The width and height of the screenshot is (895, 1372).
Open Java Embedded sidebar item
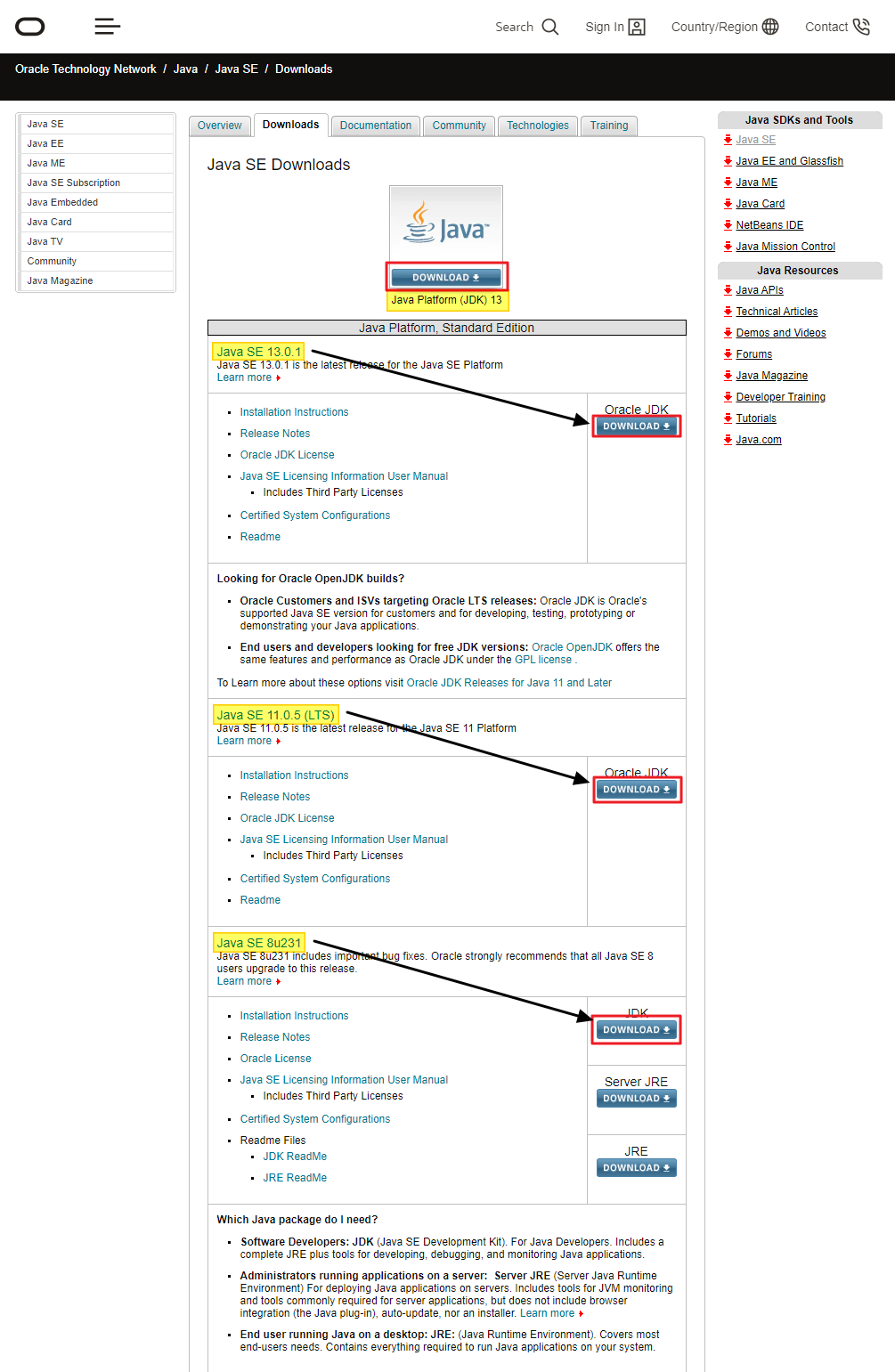click(x=97, y=202)
